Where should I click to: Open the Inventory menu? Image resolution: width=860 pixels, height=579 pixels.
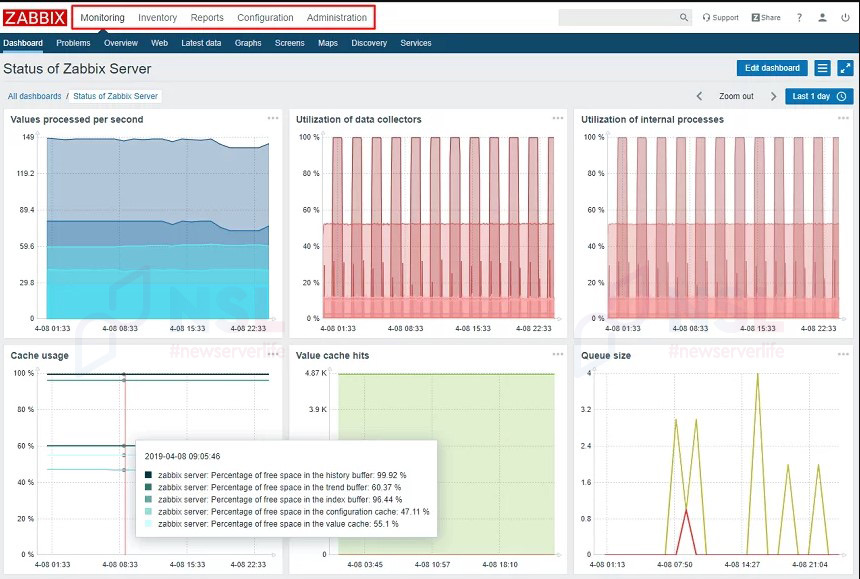pos(157,18)
